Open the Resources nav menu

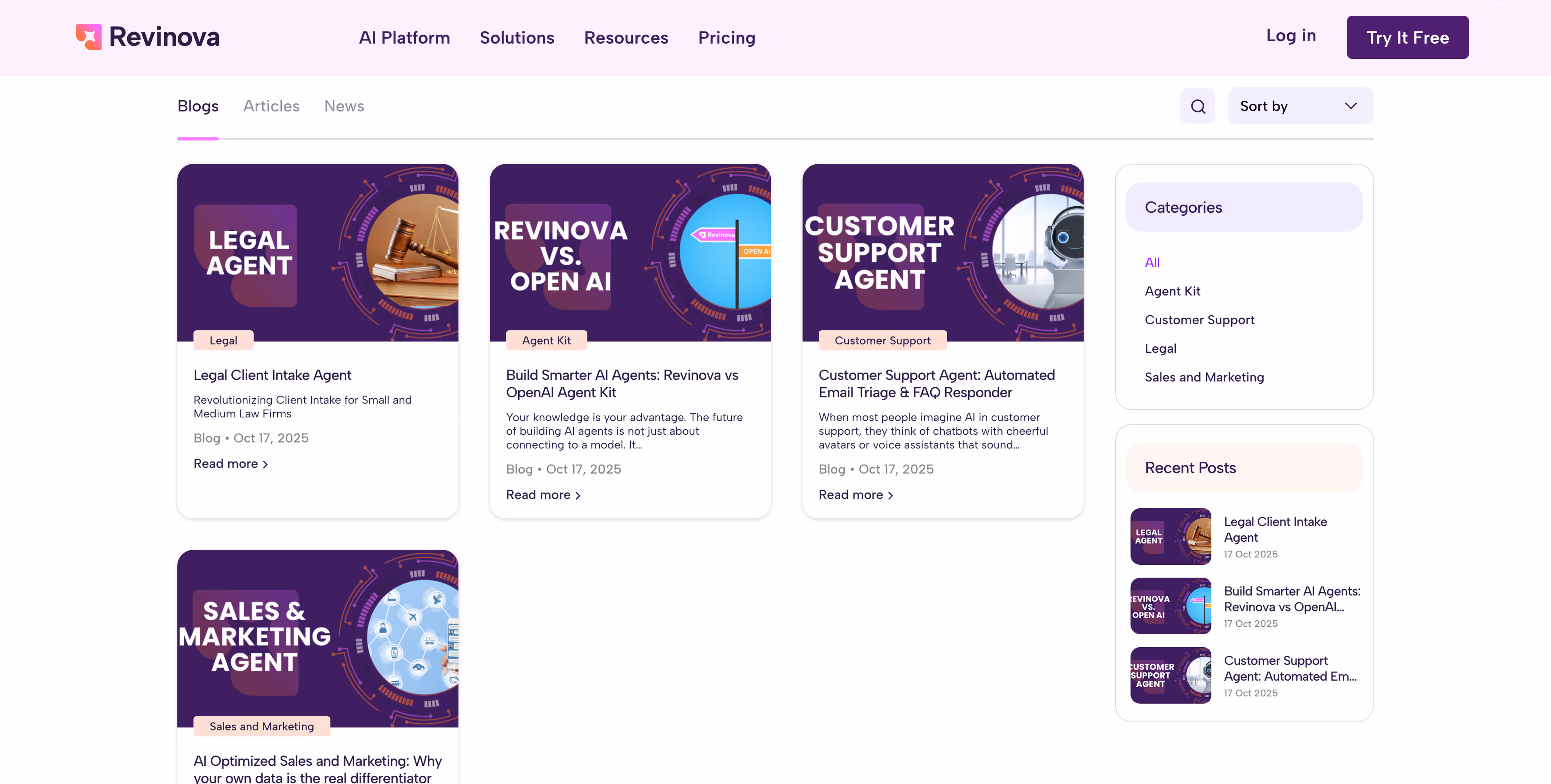(626, 37)
